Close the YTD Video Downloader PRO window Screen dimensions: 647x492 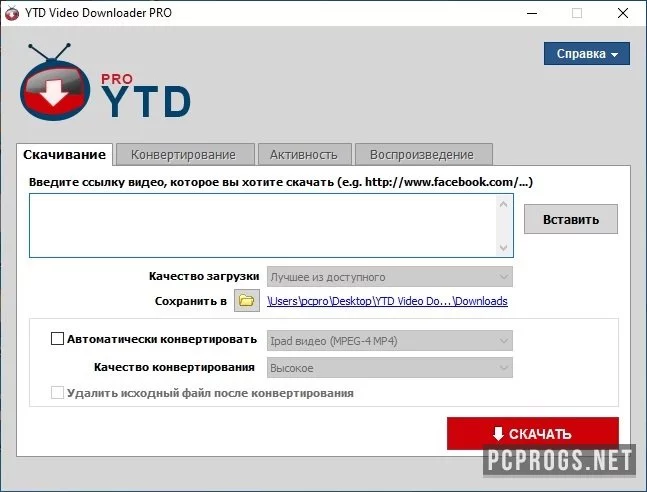[x=623, y=13]
